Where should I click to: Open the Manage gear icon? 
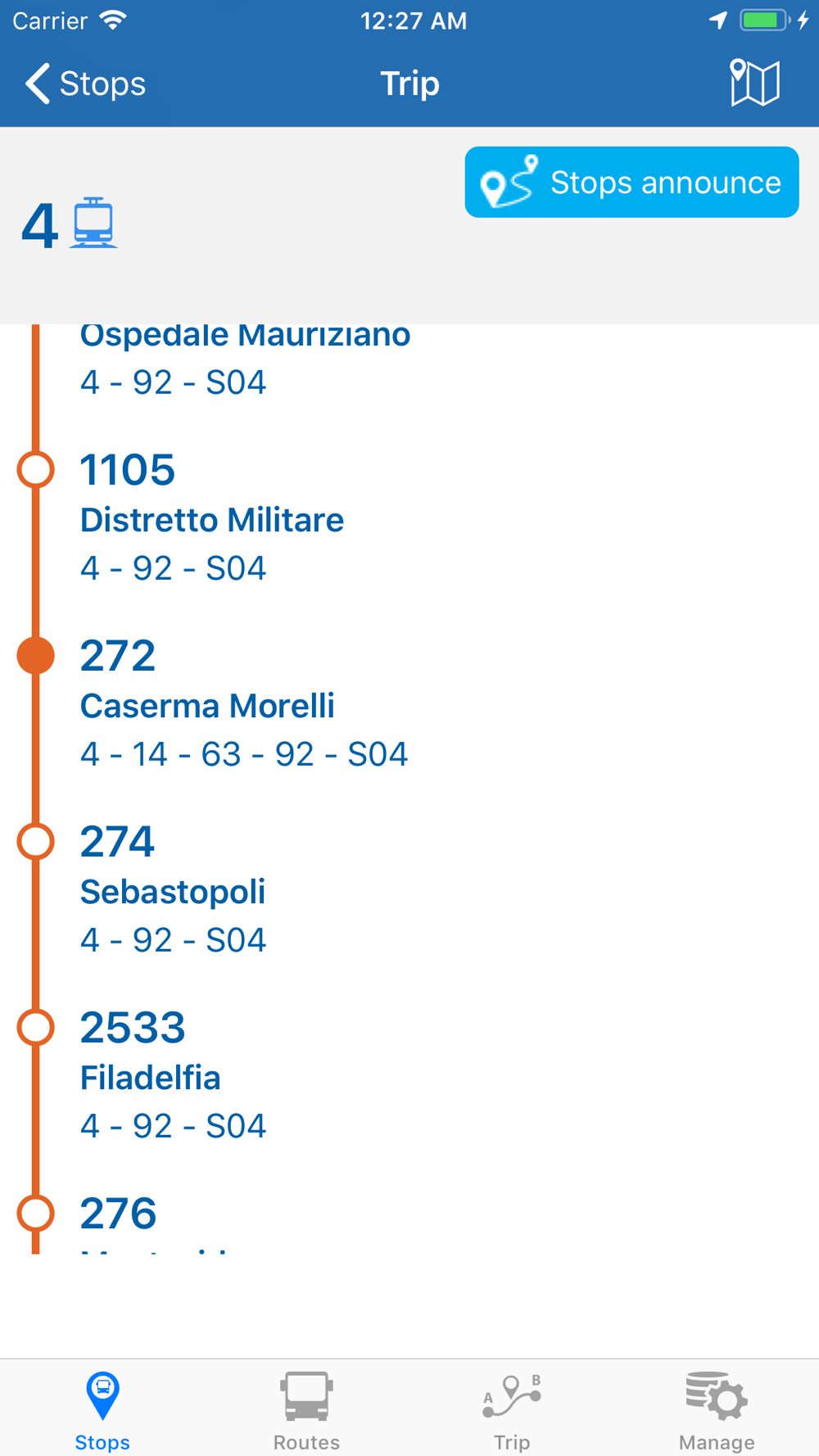coord(717,1395)
